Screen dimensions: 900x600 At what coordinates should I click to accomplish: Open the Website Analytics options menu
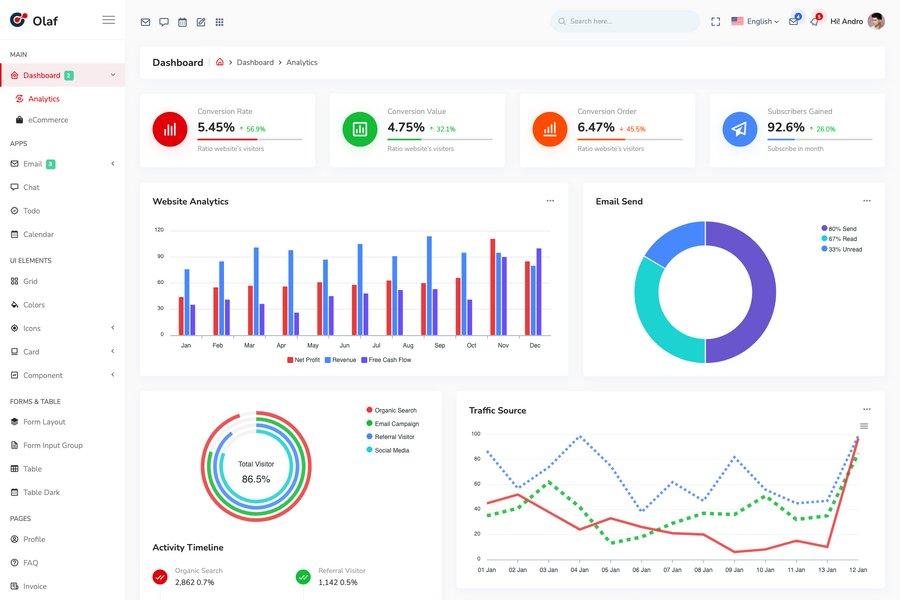[x=548, y=198]
